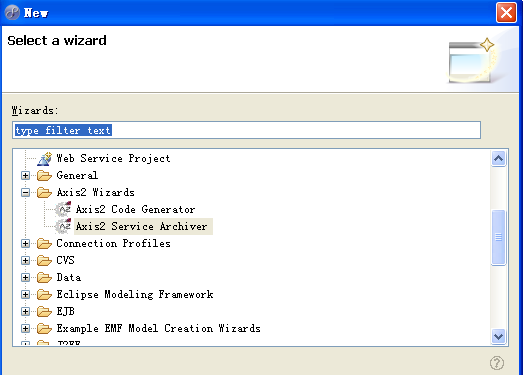The width and height of the screenshot is (523, 375).
Task: Expand the General folder node
Action: pos(25,175)
